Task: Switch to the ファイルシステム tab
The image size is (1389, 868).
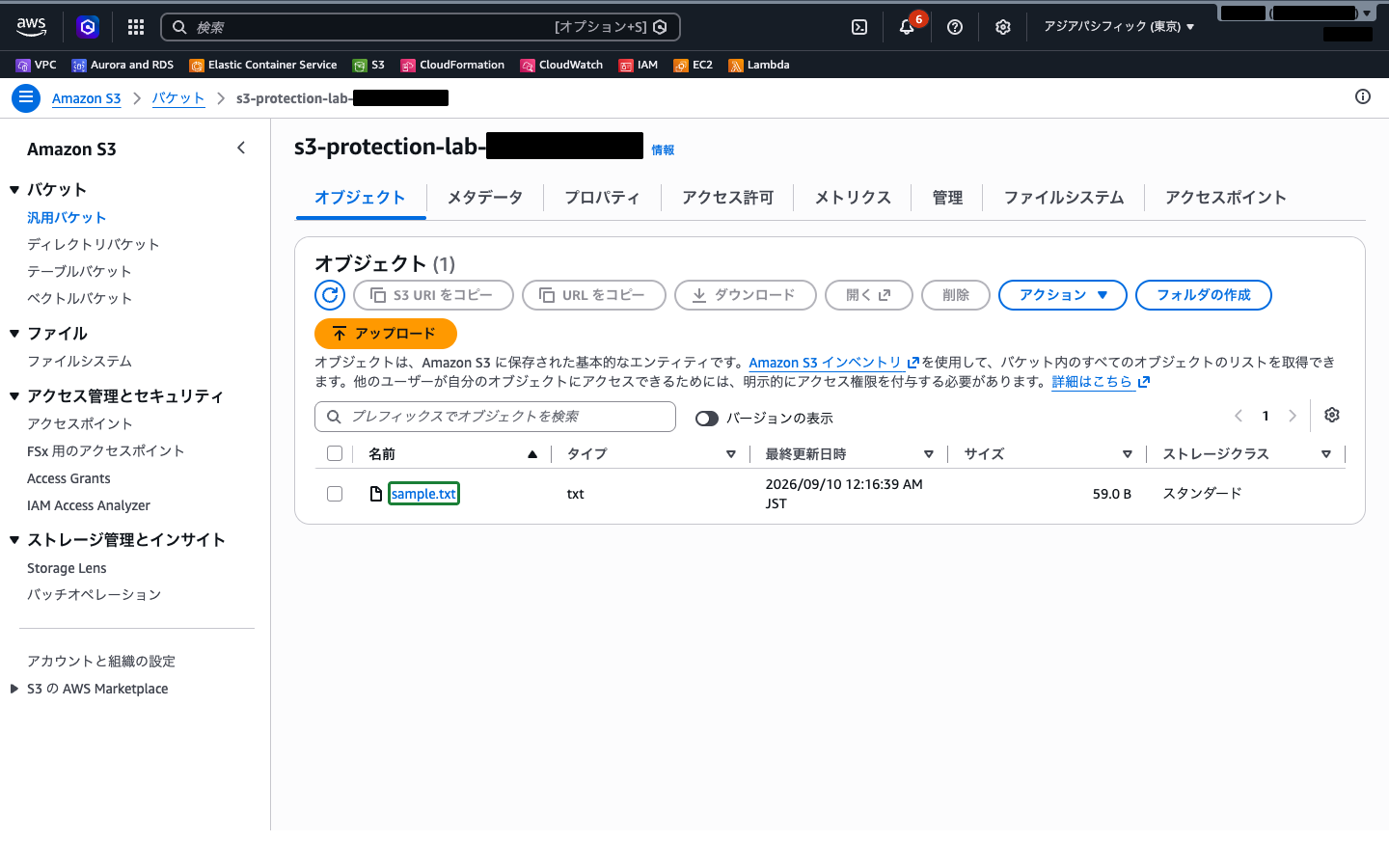Action: tap(1064, 198)
